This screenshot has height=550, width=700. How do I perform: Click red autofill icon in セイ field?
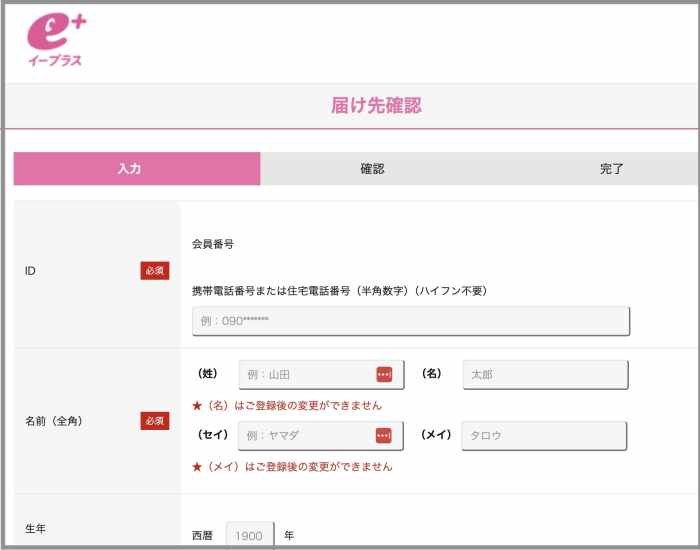(383, 435)
